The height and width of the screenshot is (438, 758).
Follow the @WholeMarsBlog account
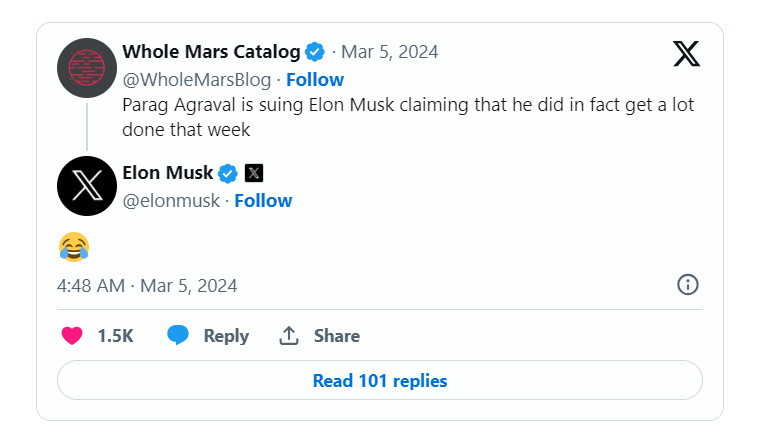(315, 79)
